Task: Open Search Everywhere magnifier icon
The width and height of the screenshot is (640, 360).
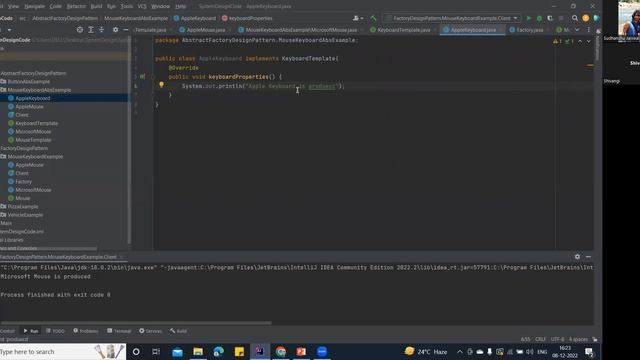Action: pyautogui.click(x=575, y=18)
